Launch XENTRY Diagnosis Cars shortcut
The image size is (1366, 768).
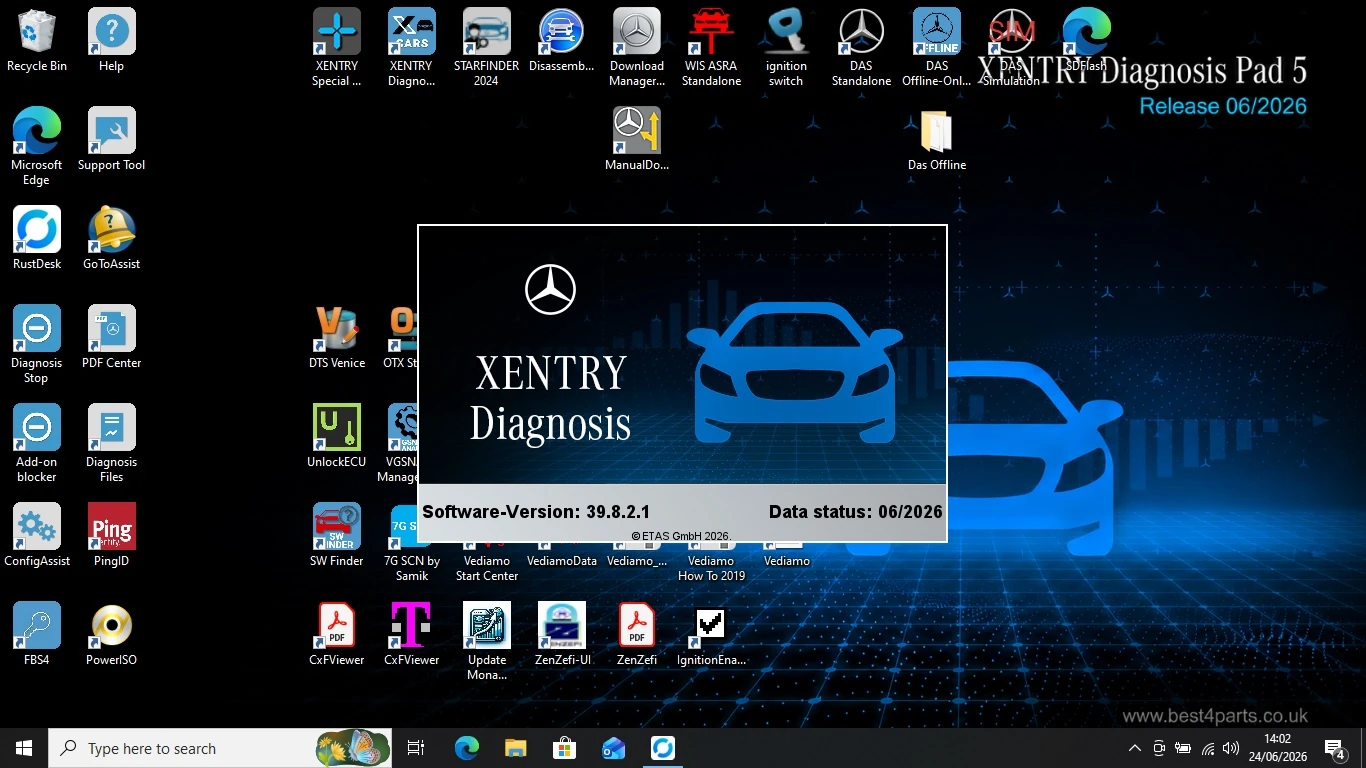click(412, 48)
